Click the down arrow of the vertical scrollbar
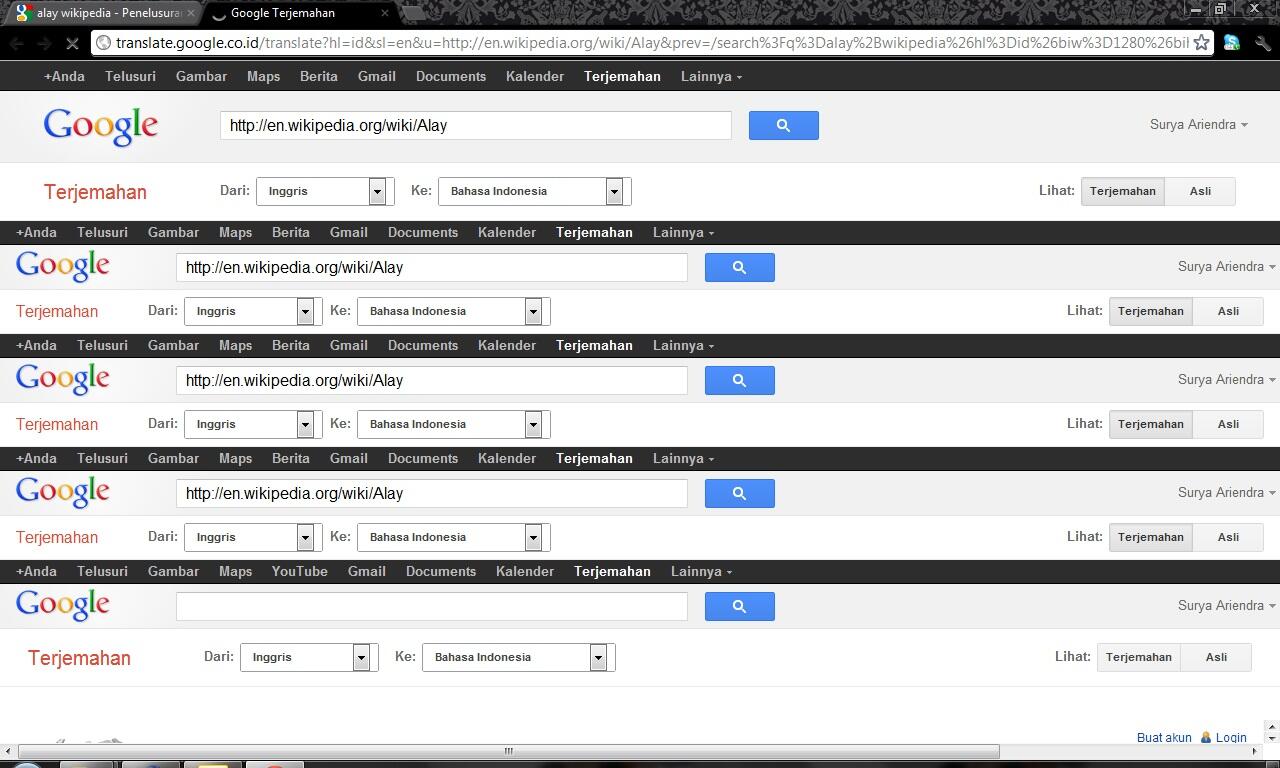Viewport: 1280px width, 768px height. coord(1272,738)
